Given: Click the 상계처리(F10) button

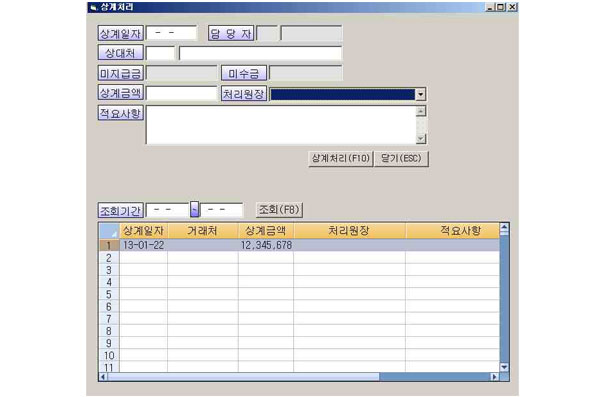Looking at the screenshot, I should click(341, 158).
